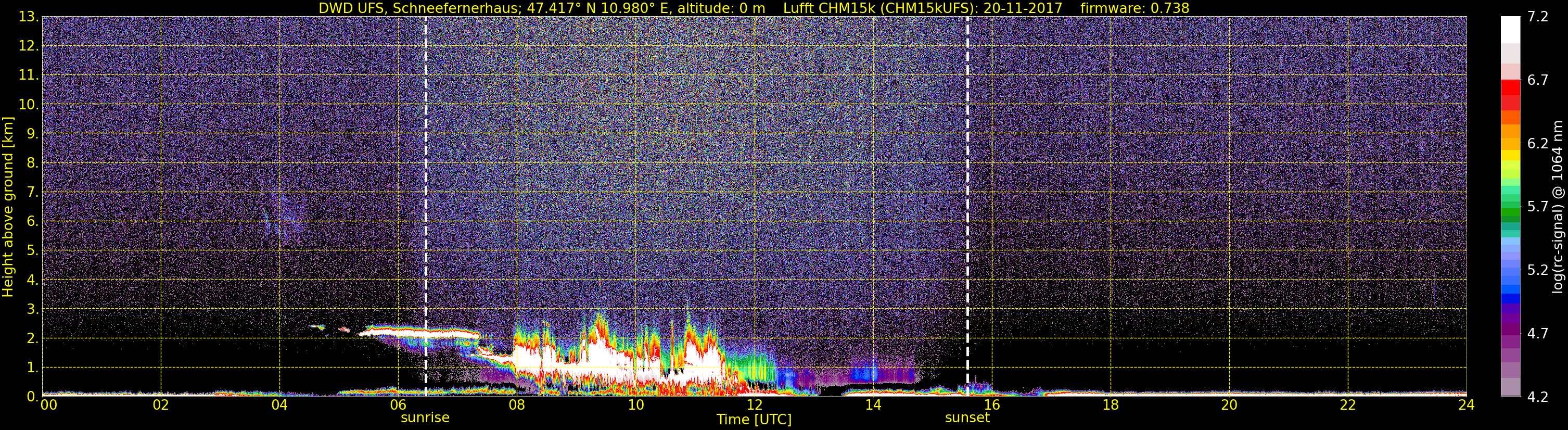Click the x-axis tick label '06'

(398, 405)
